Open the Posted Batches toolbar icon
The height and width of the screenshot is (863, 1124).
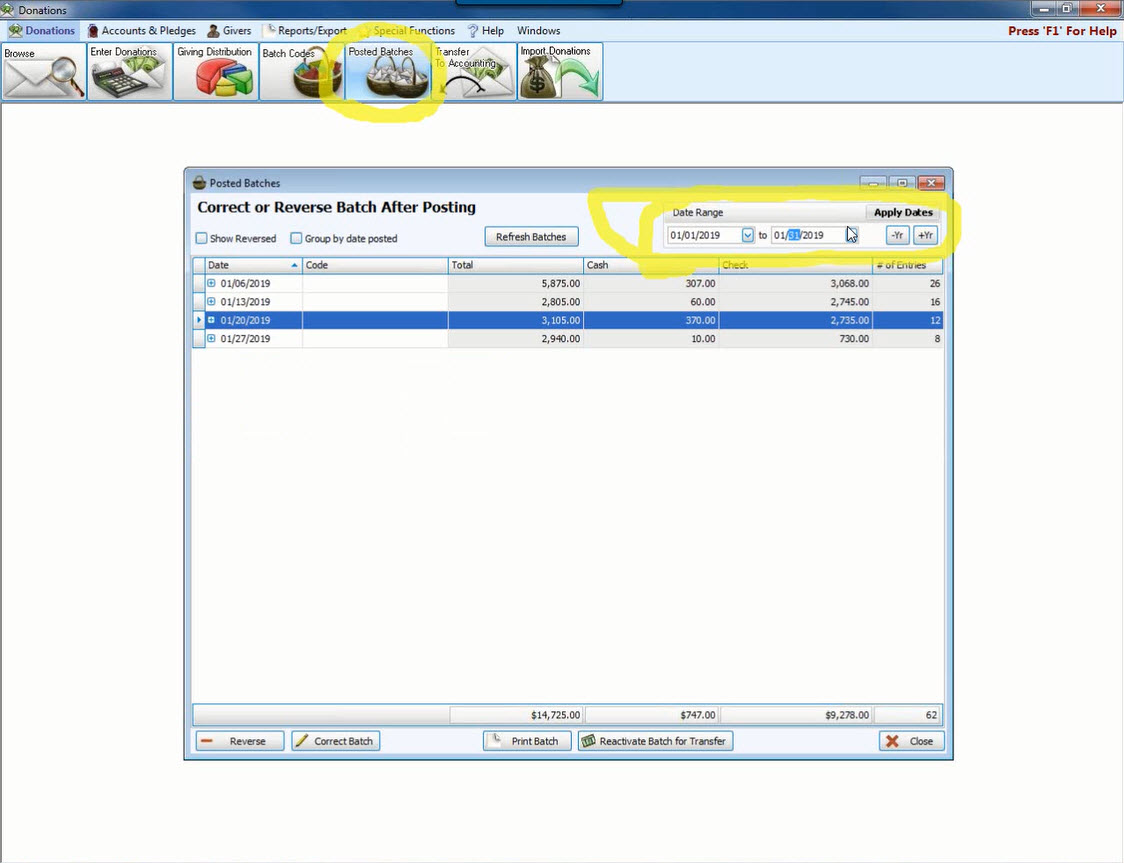pyautogui.click(x=388, y=72)
